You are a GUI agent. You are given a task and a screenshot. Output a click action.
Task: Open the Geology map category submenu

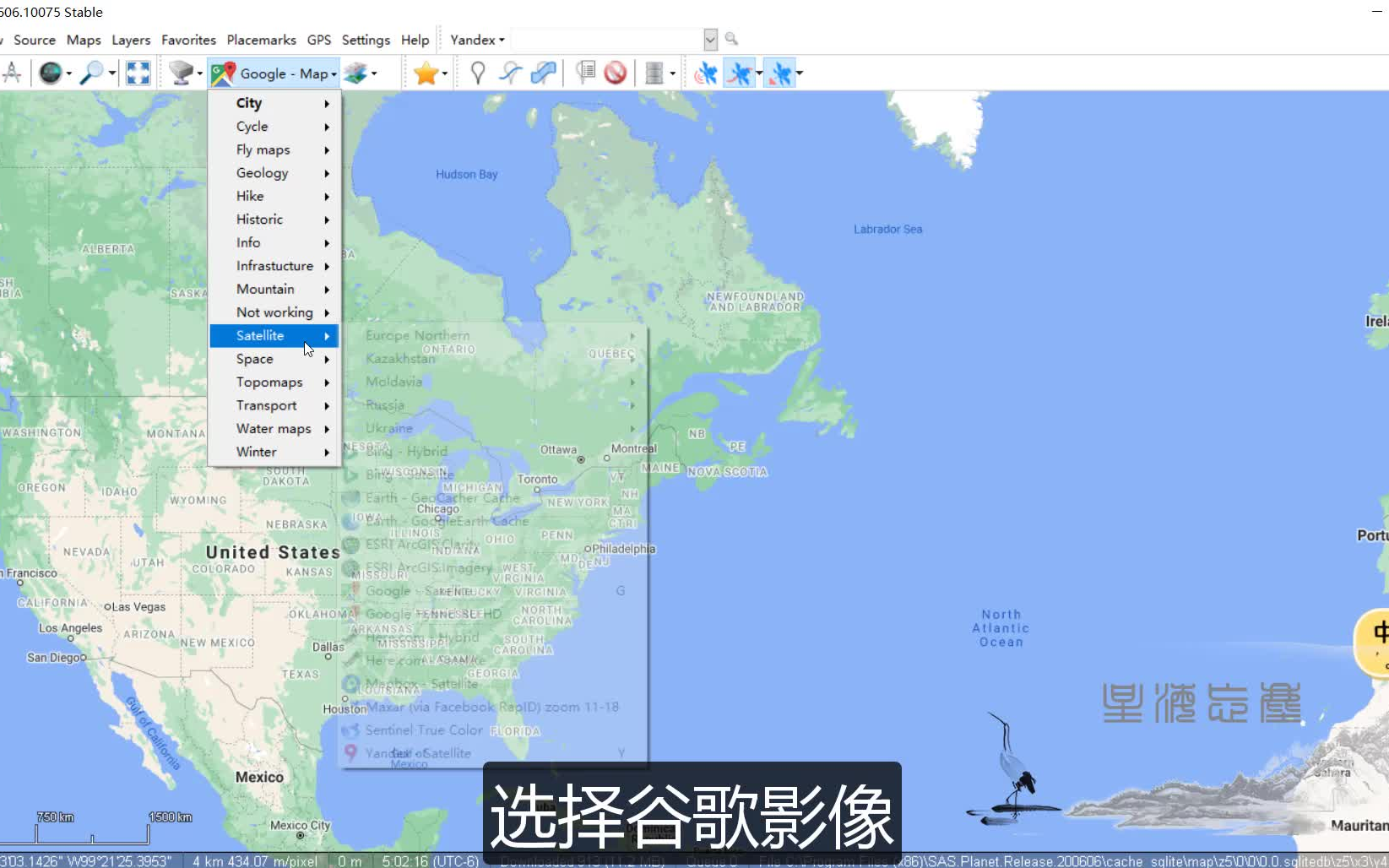pos(274,172)
